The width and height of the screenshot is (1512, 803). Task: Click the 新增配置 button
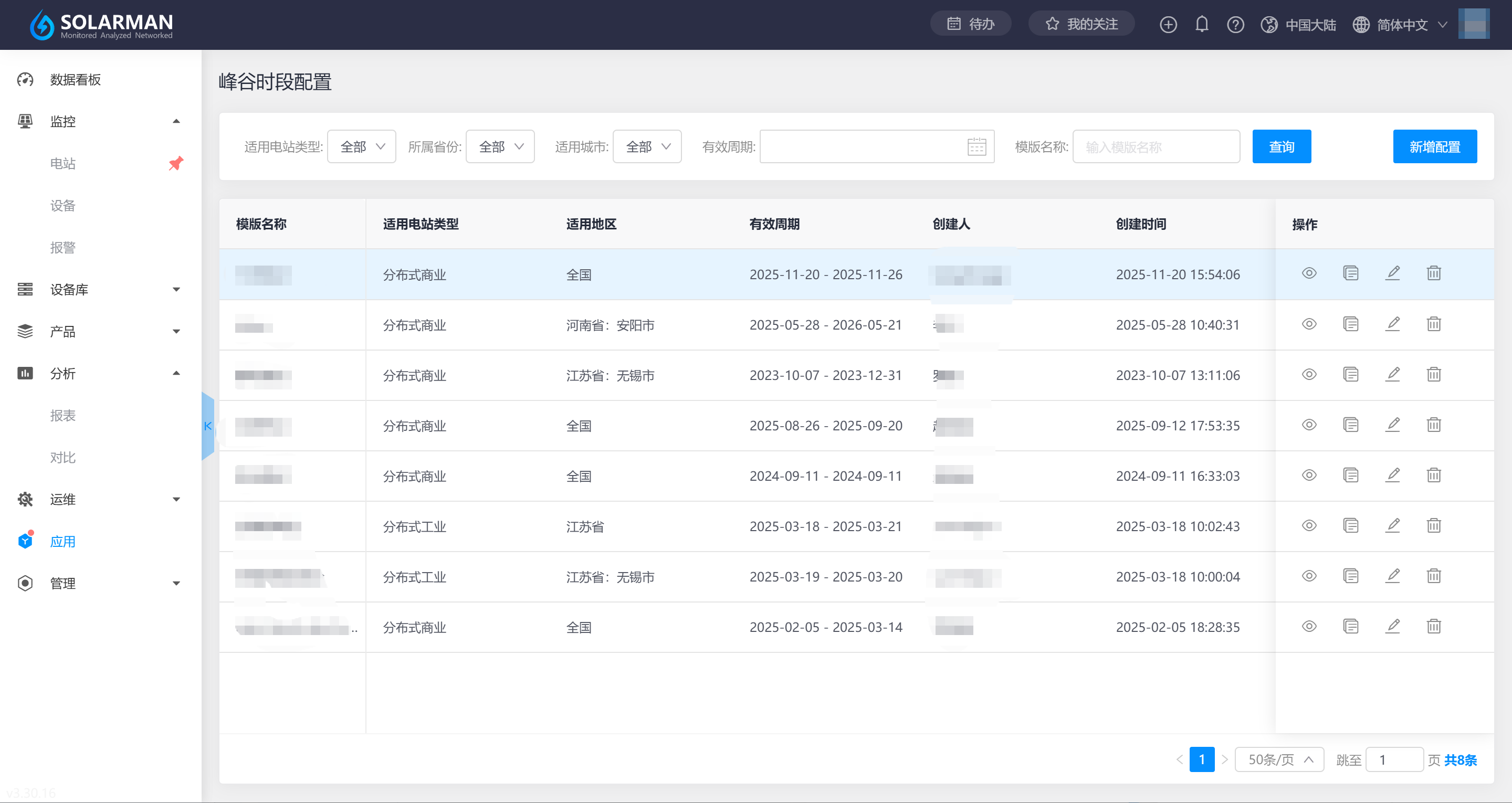[1434, 147]
